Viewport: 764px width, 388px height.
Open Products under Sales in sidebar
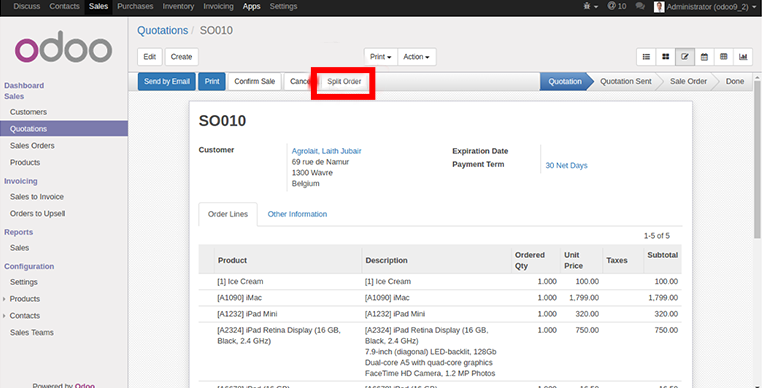25,162
